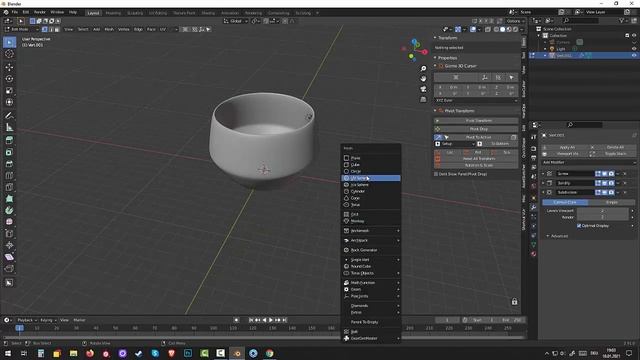Select the Loop Cut tool

[9, 176]
